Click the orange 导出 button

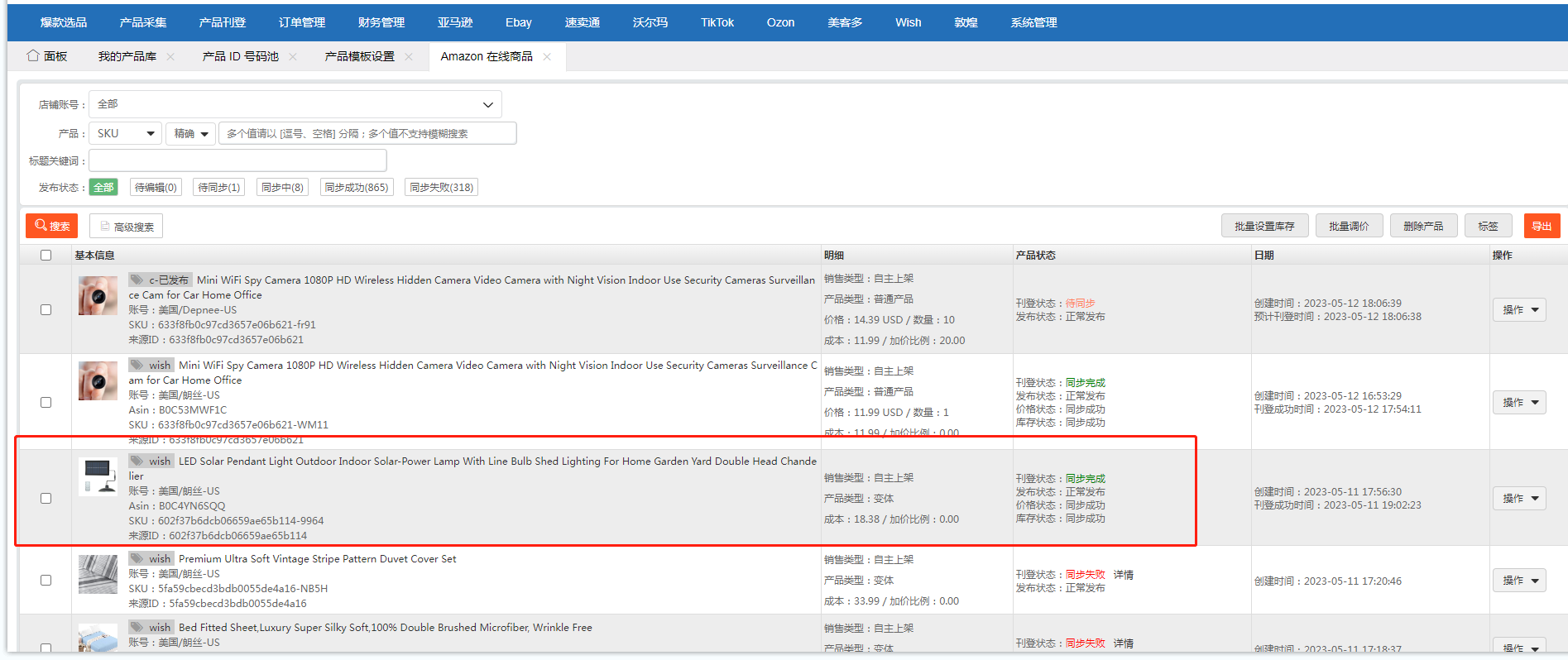tap(1542, 226)
